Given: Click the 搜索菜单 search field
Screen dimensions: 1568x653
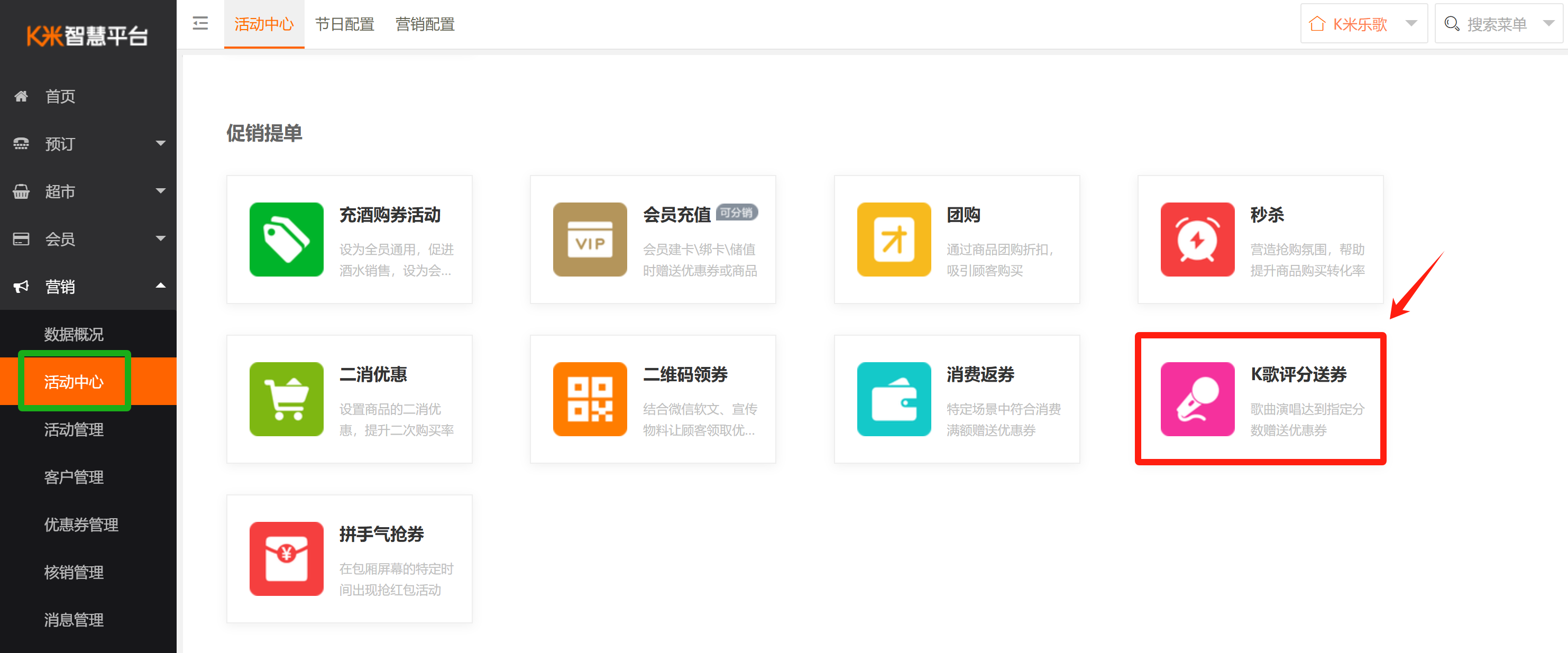Looking at the screenshot, I should point(1496,24).
